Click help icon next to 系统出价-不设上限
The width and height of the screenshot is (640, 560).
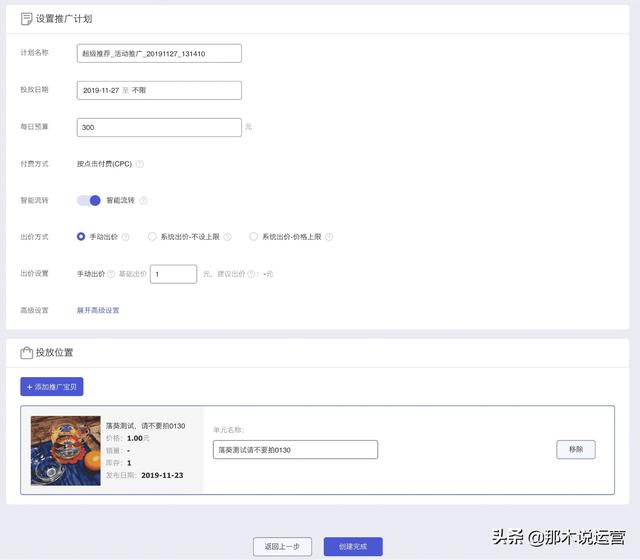click(x=227, y=237)
